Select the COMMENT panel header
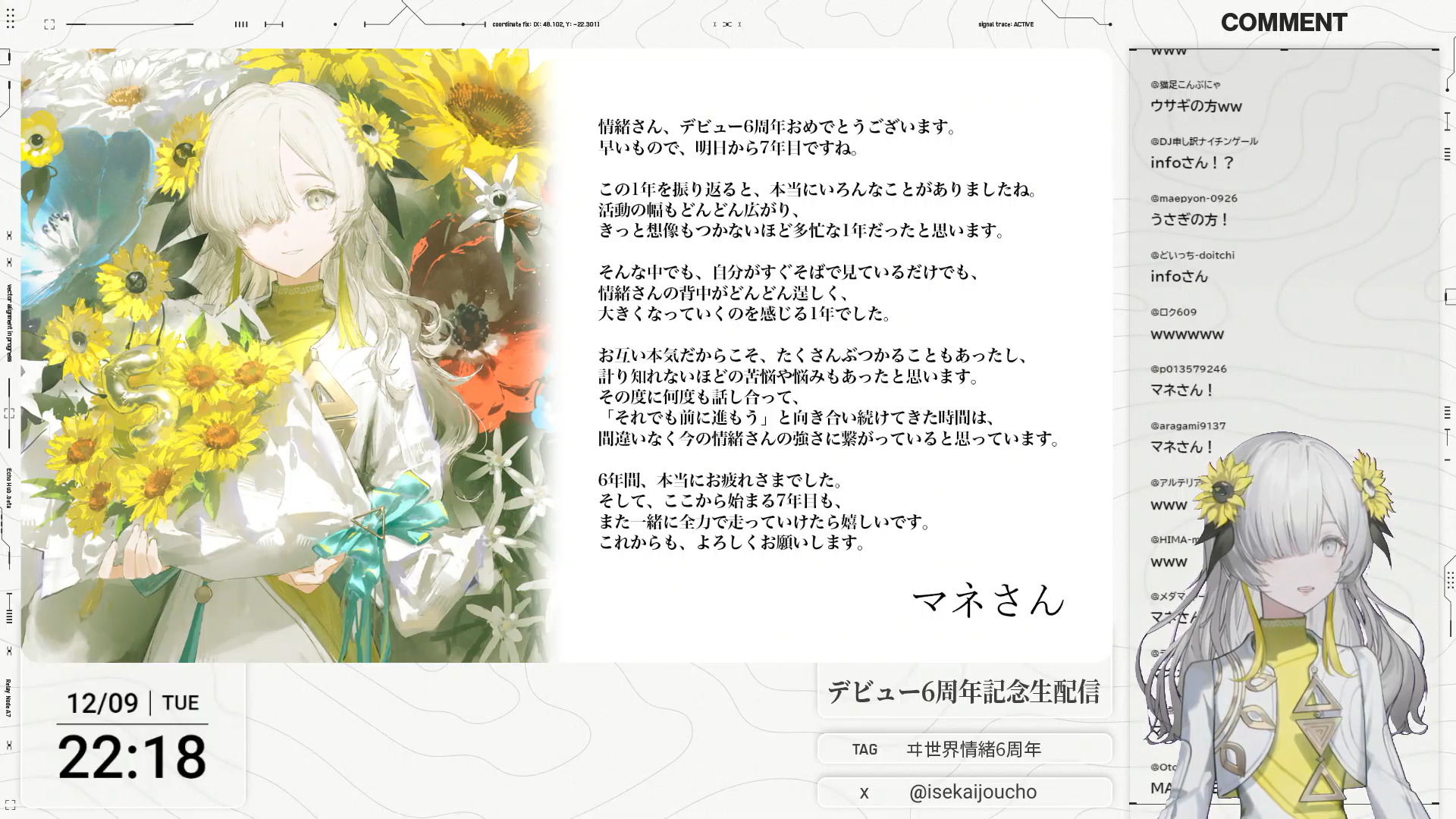The height and width of the screenshot is (819, 1456). click(x=1283, y=23)
